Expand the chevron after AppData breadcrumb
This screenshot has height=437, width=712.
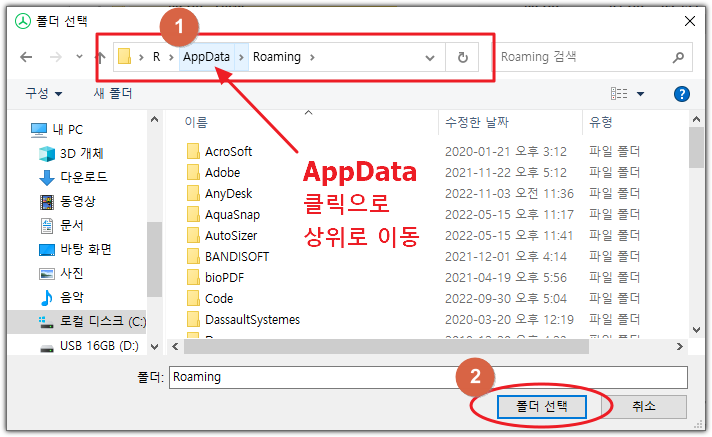(x=242, y=57)
